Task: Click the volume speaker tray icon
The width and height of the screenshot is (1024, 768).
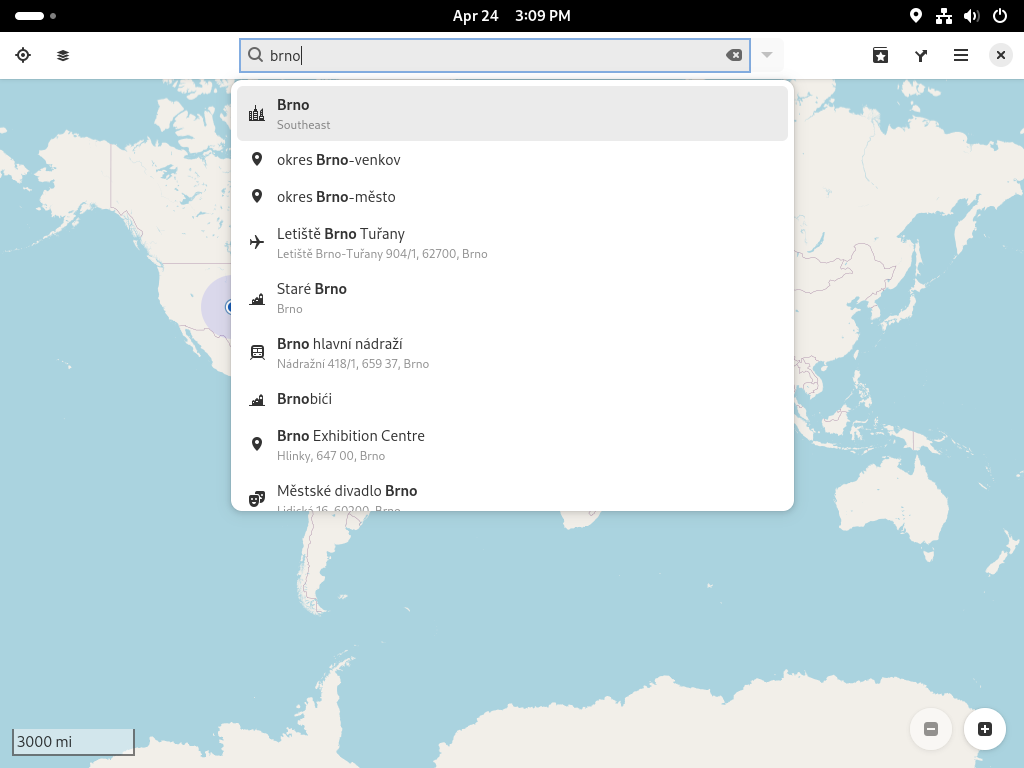Action: pyautogui.click(x=972, y=16)
